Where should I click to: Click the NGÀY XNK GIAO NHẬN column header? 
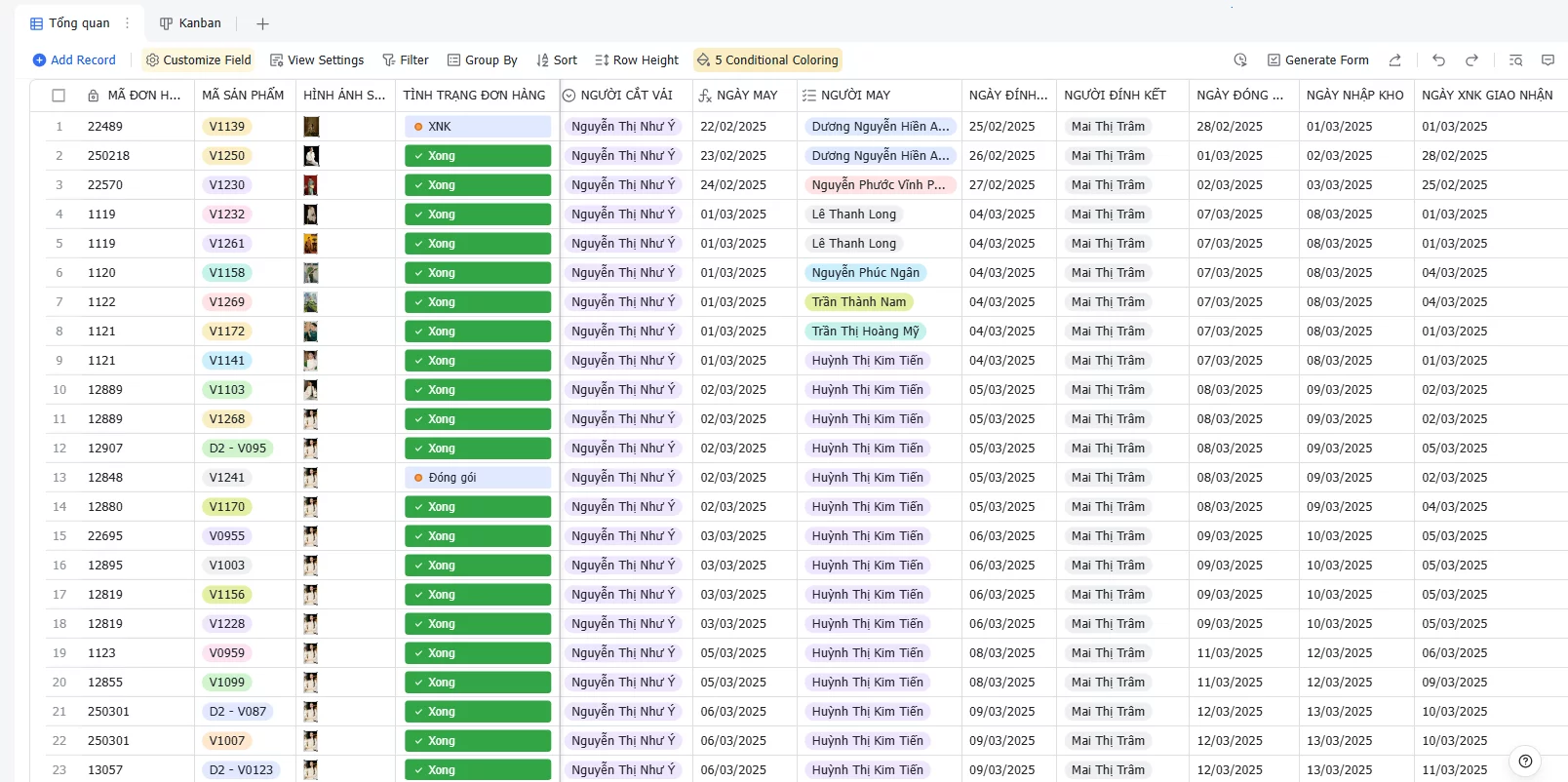tap(1490, 96)
